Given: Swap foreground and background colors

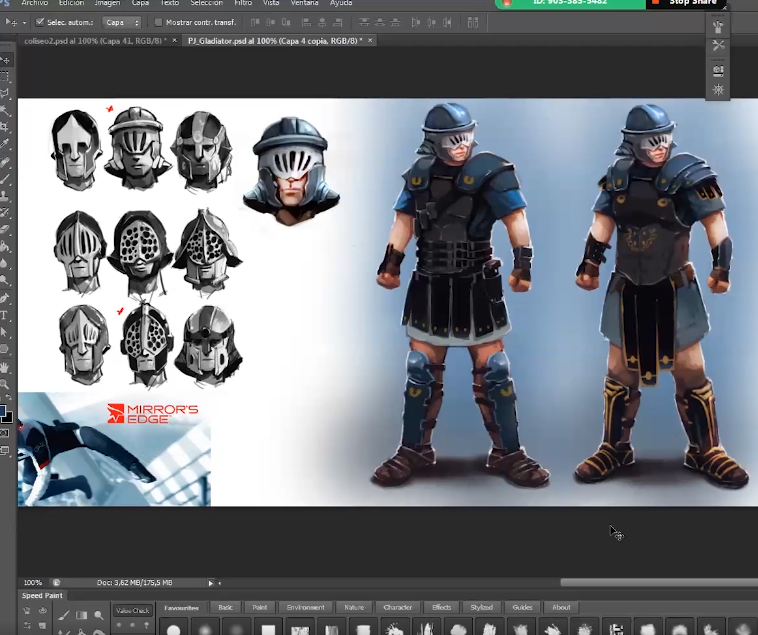Looking at the screenshot, I should 10,398.
